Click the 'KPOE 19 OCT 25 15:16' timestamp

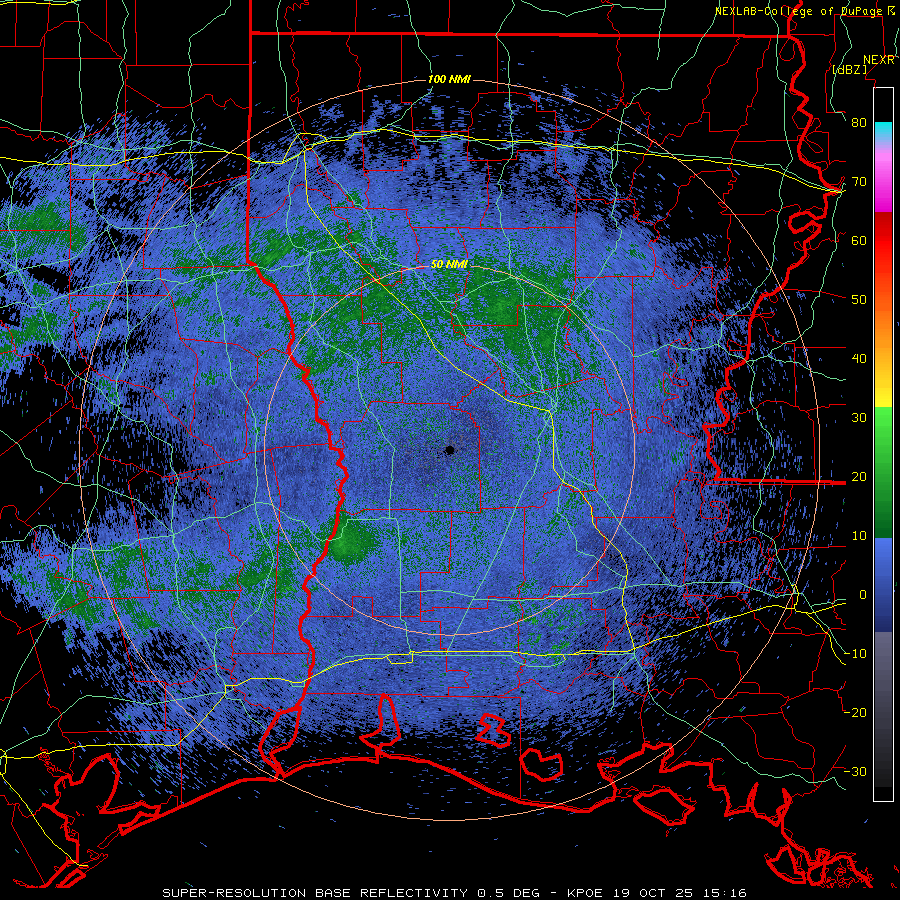click(657, 893)
